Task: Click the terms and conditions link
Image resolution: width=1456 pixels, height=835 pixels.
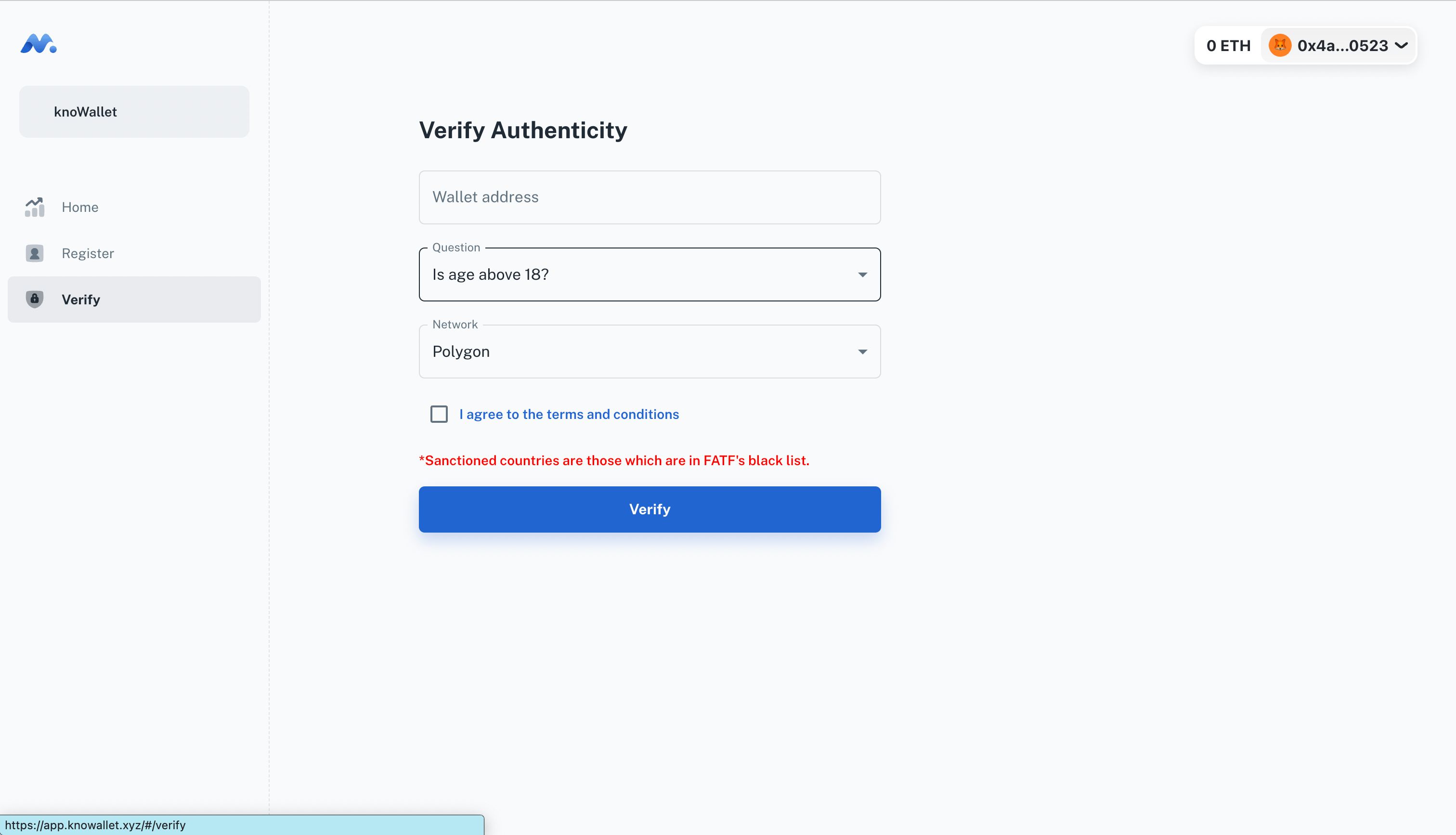Action: coord(569,414)
